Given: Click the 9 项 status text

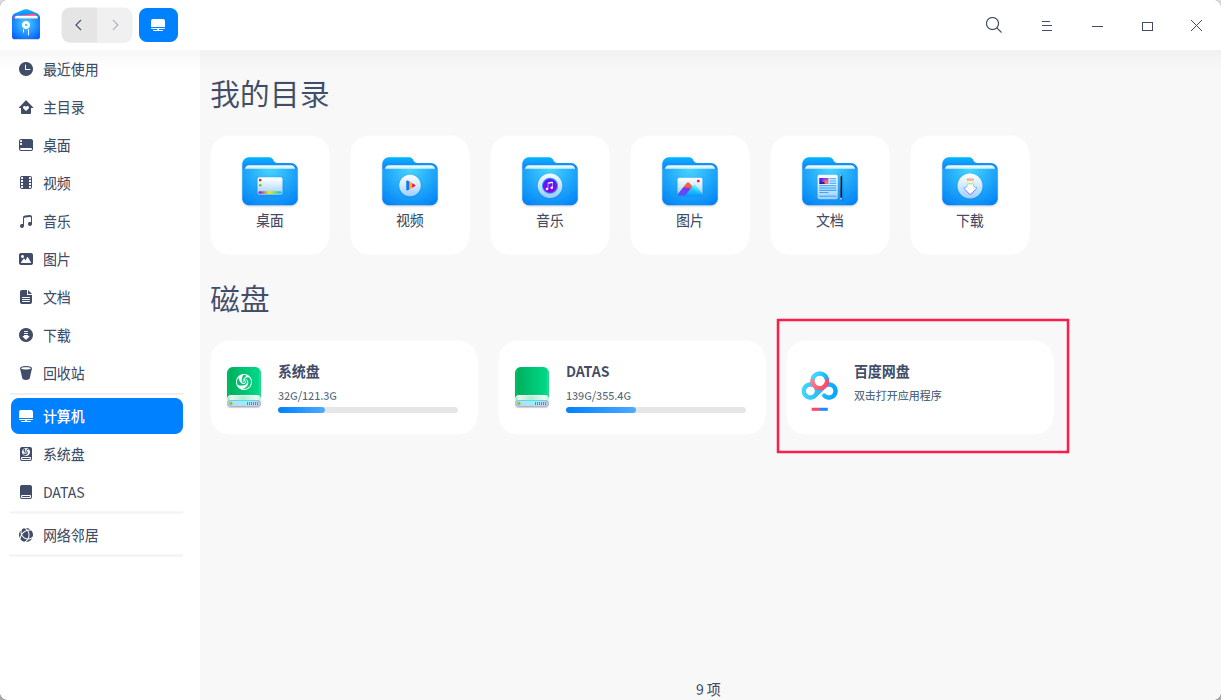Looking at the screenshot, I should click(x=708, y=689).
